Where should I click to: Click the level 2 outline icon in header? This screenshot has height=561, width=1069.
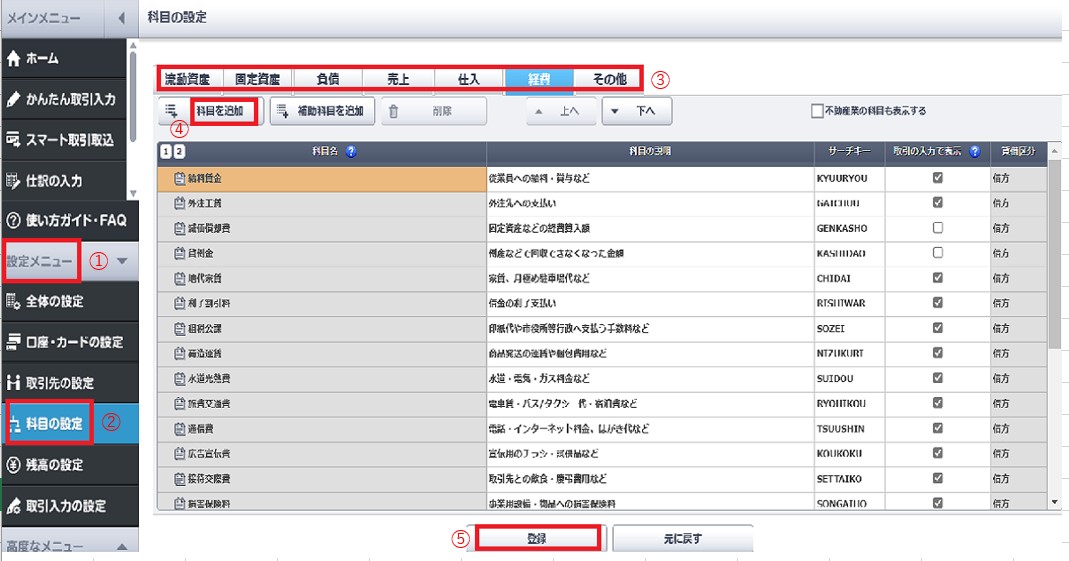[179, 151]
